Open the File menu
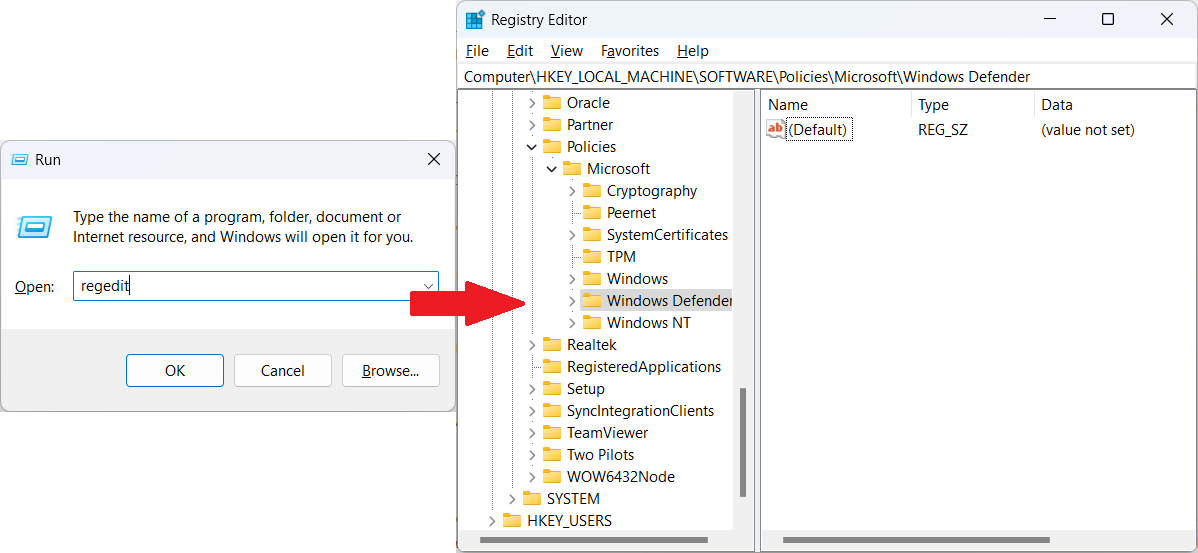This screenshot has width=1198, height=553. point(477,51)
